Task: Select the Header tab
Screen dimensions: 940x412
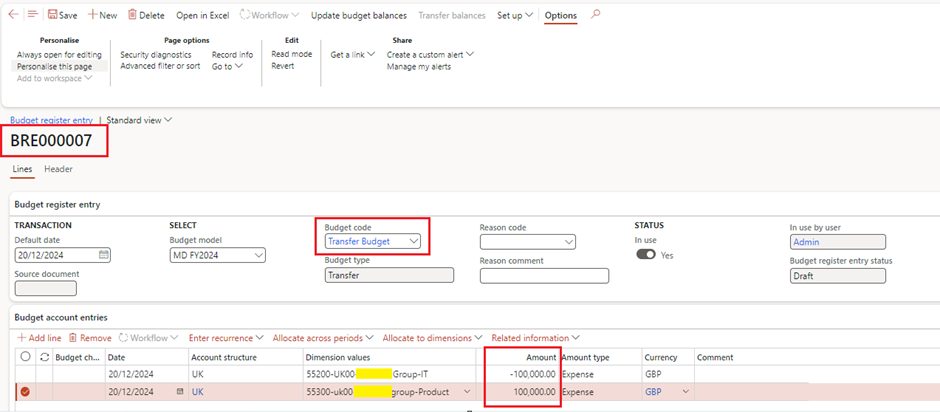Action: [x=59, y=169]
